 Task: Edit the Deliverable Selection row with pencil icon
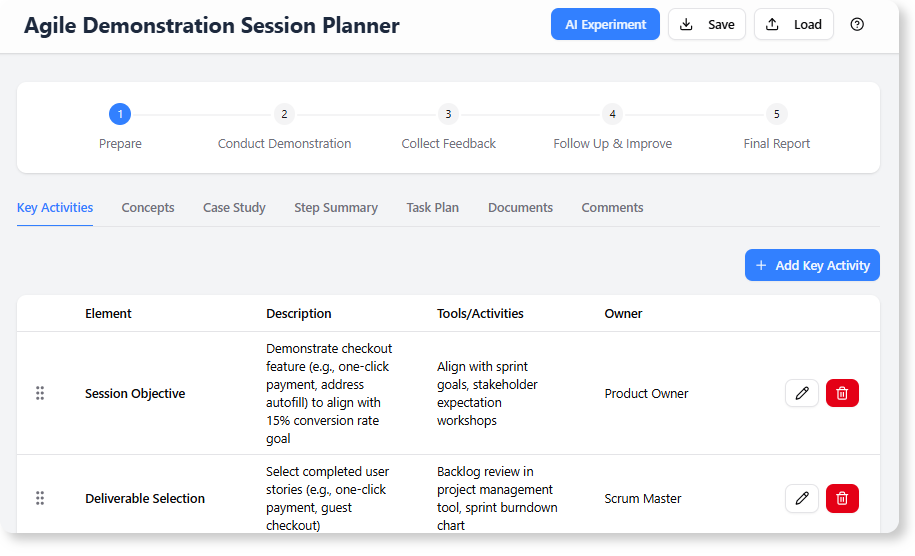point(802,499)
